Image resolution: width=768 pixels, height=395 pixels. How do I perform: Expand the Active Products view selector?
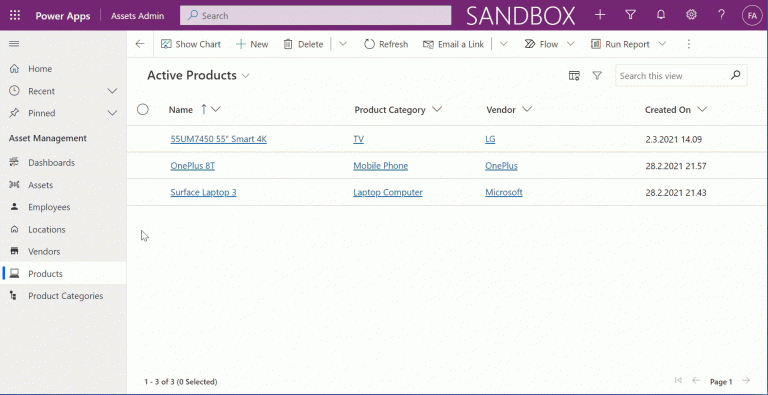[246, 76]
